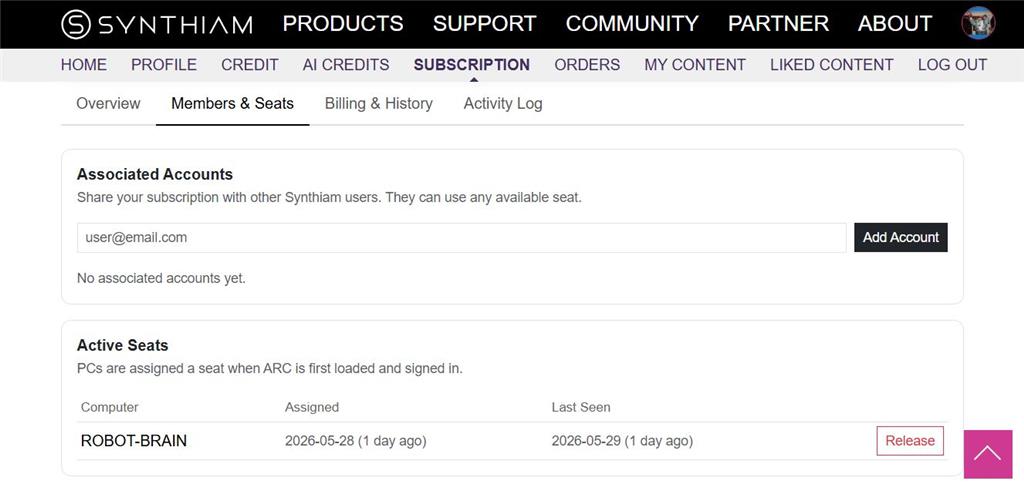
Task: Click the Last Seen column header
Action: tap(581, 407)
